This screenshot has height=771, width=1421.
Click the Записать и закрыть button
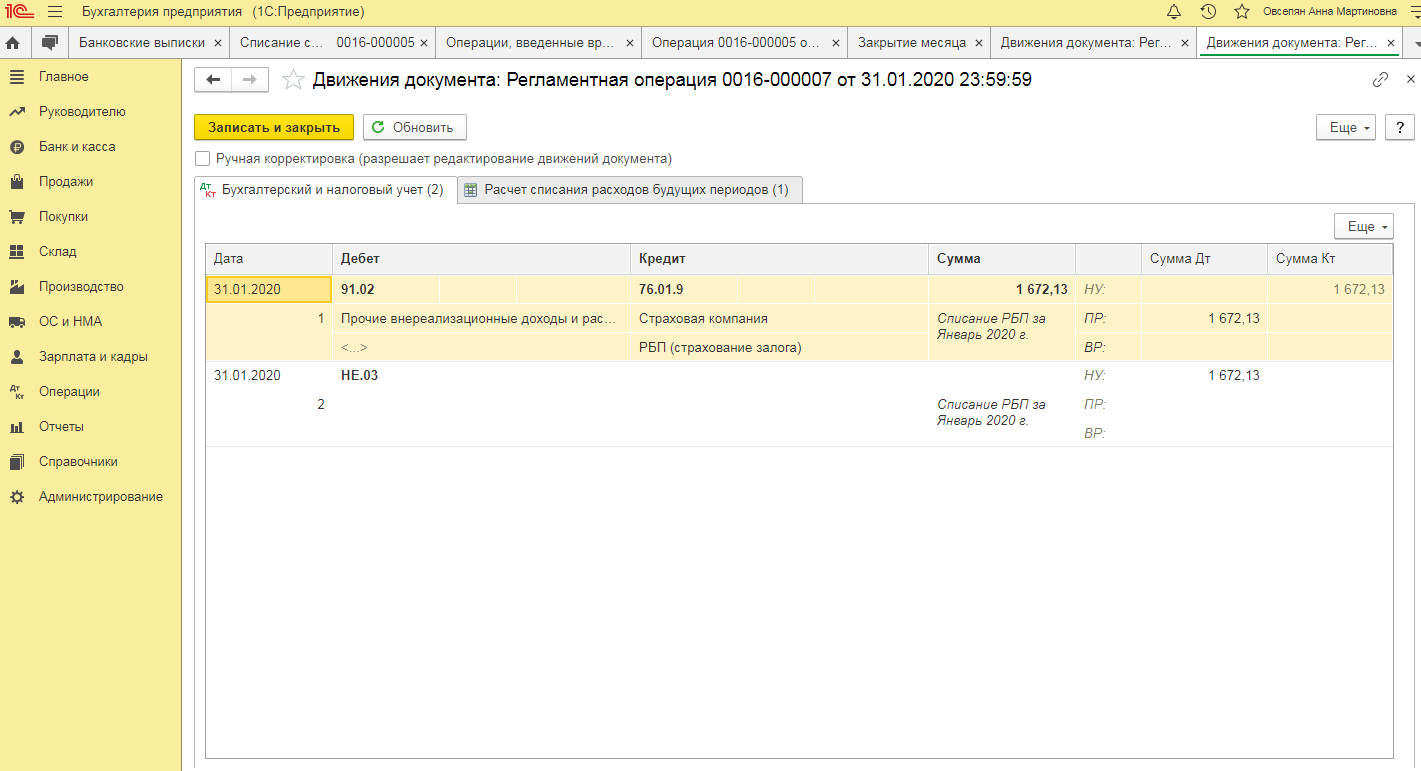273,127
